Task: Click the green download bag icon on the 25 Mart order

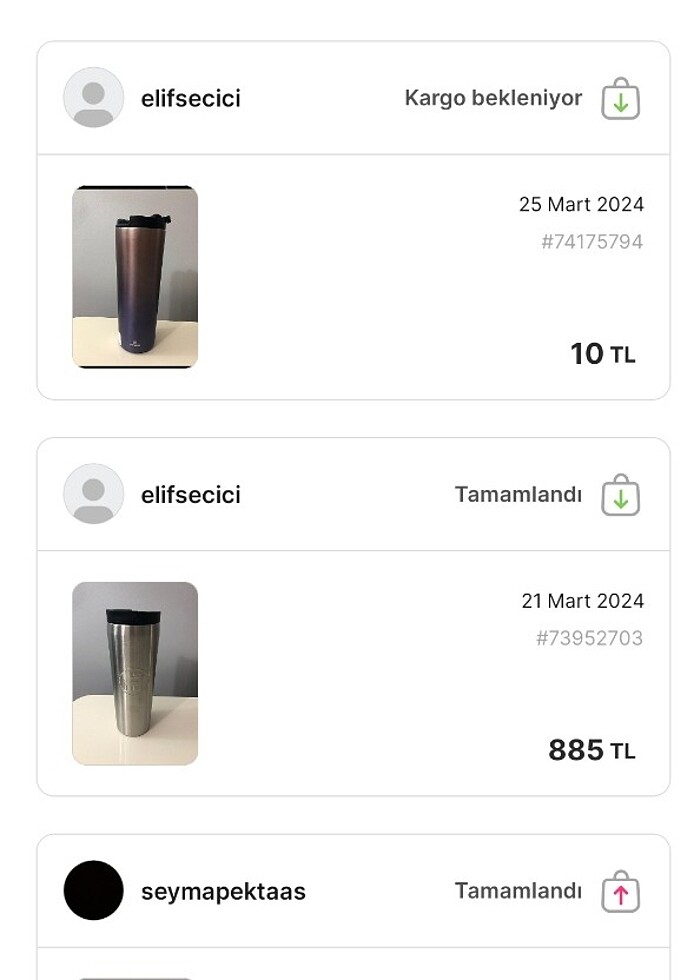Action: click(620, 99)
